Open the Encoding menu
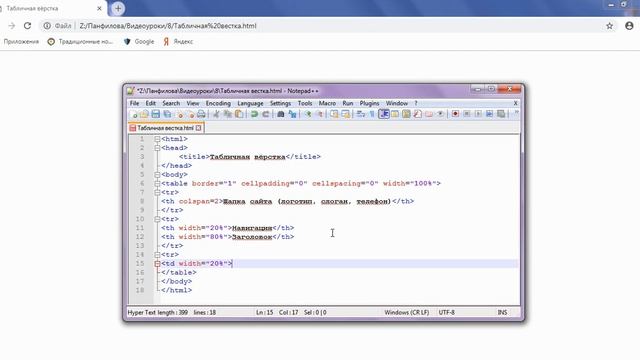The height and width of the screenshot is (360, 640). [218, 103]
